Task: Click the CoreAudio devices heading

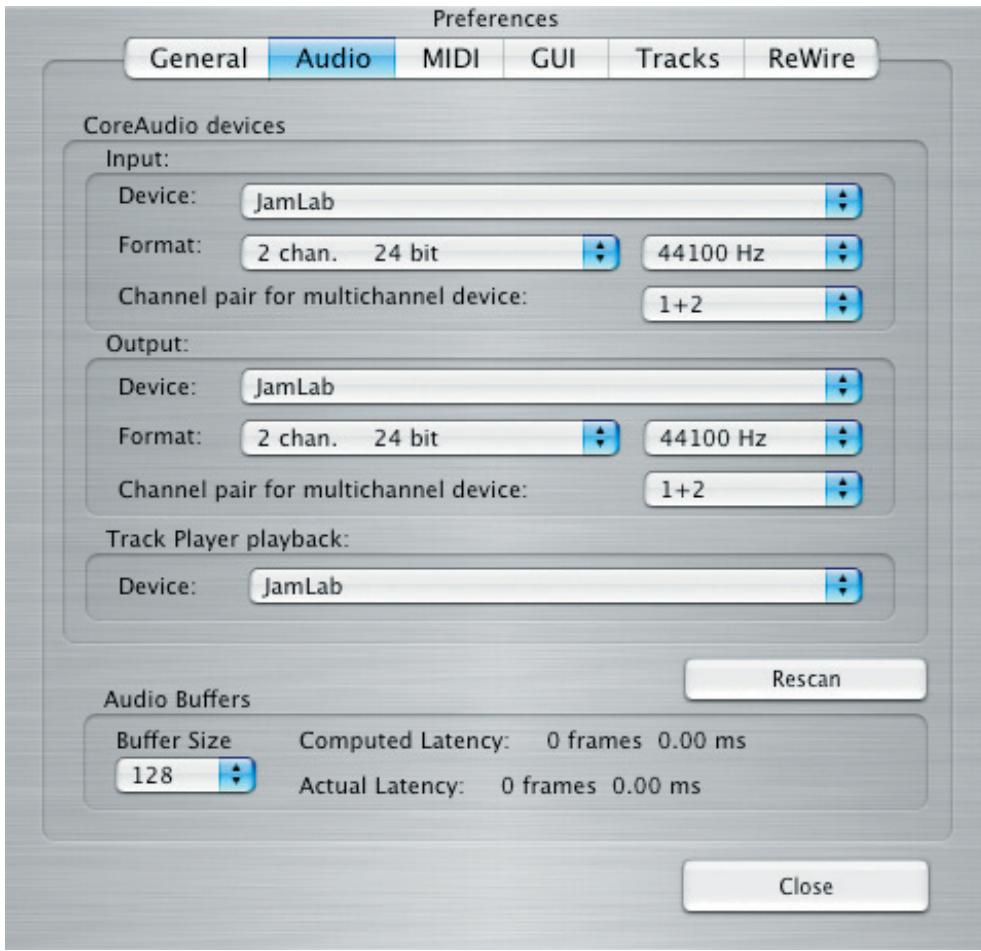Action: point(185,126)
